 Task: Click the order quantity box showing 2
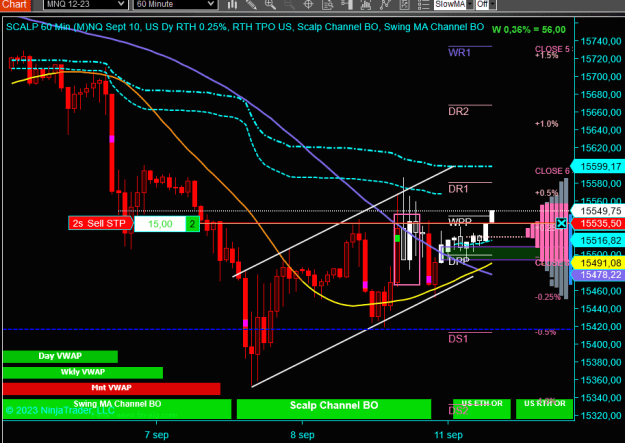point(192,224)
